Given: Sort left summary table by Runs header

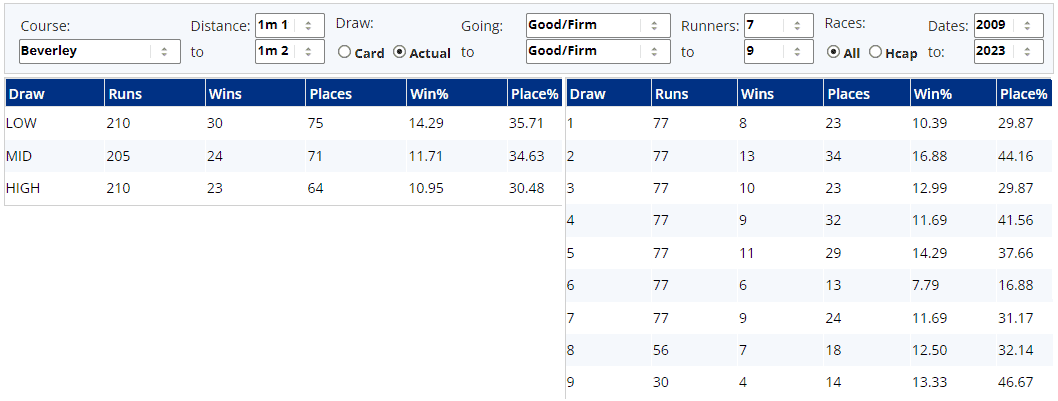Looking at the screenshot, I should point(125,95).
